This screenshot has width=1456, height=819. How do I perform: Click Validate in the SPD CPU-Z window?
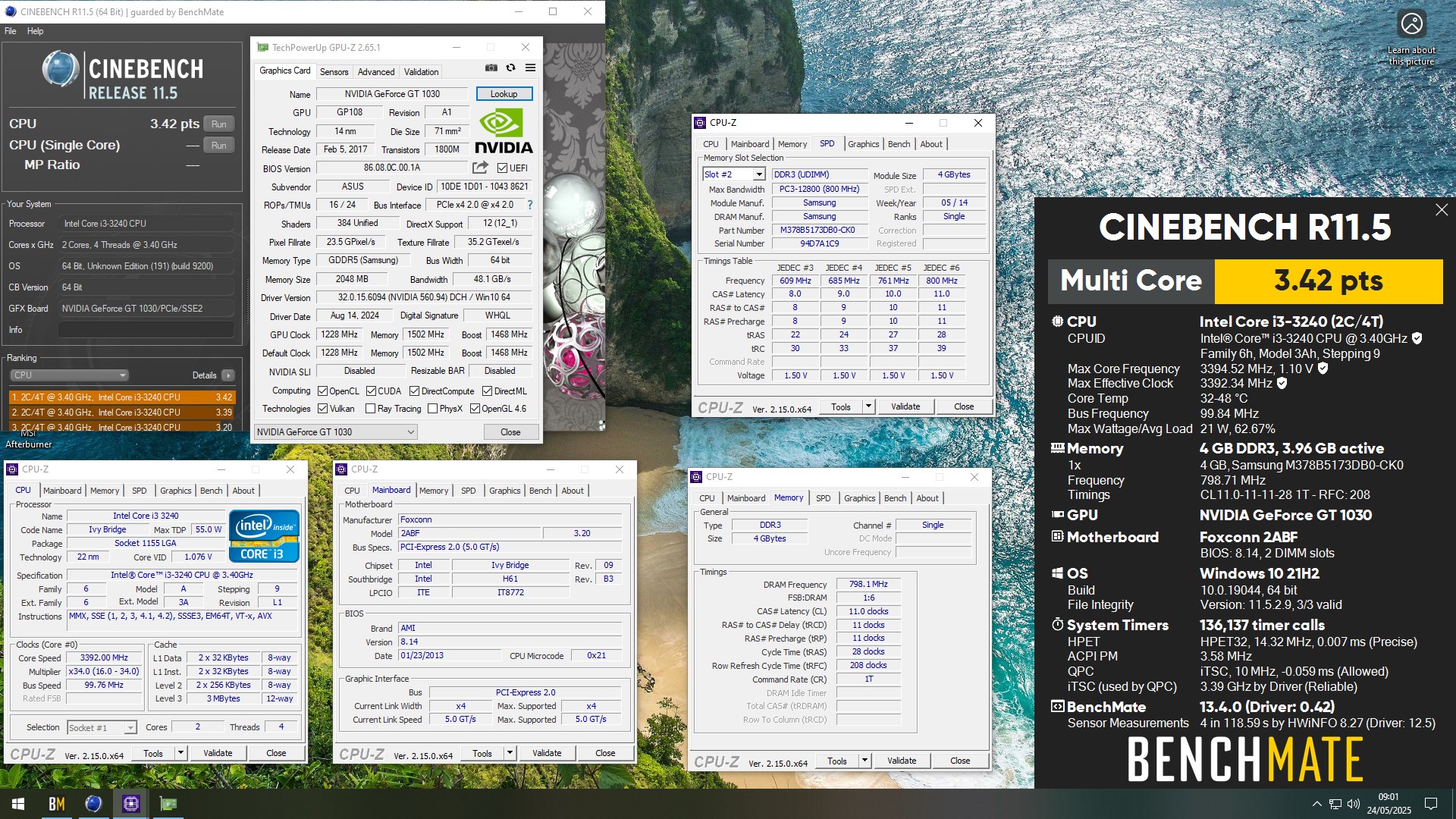905,406
